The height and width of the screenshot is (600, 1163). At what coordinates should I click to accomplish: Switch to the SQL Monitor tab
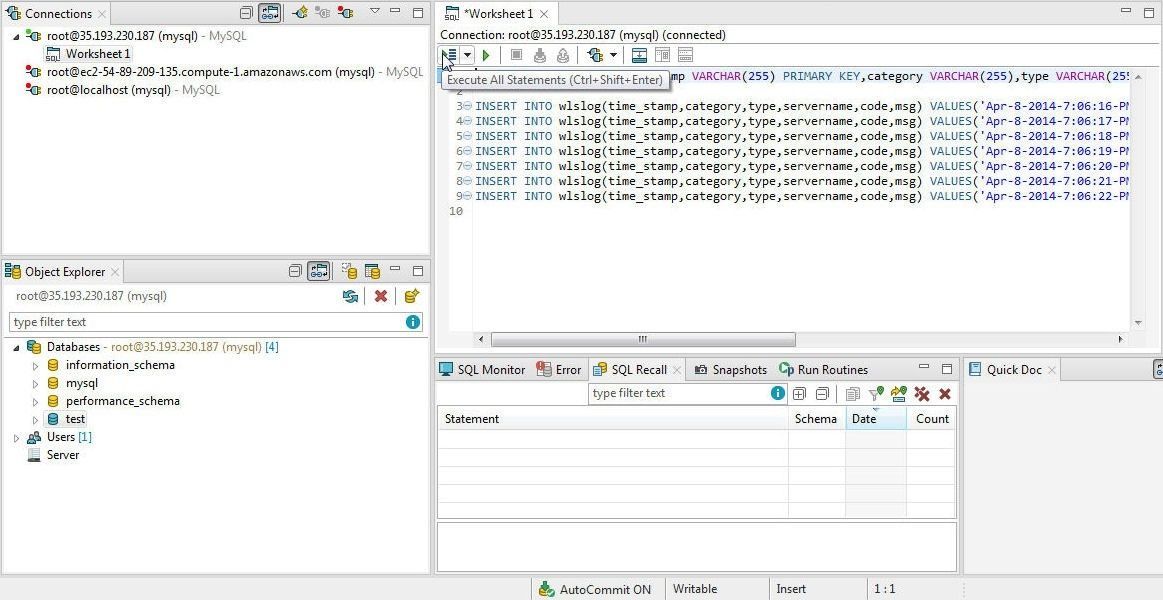click(x=482, y=369)
